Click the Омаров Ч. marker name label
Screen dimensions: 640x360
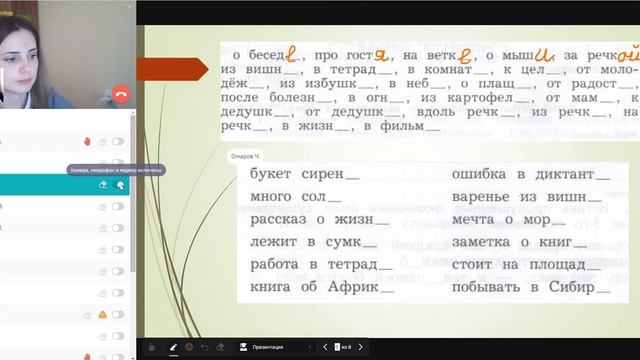[x=245, y=156]
